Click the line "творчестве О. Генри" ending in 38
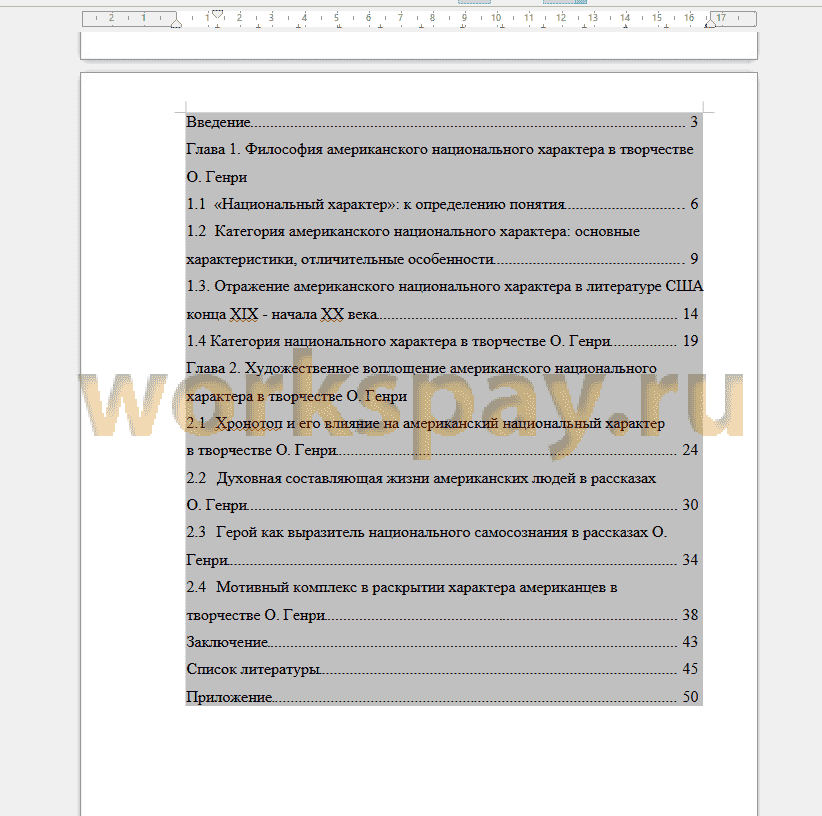This screenshot has width=822, height=816. pyautogui.click(x=442, y=615)
